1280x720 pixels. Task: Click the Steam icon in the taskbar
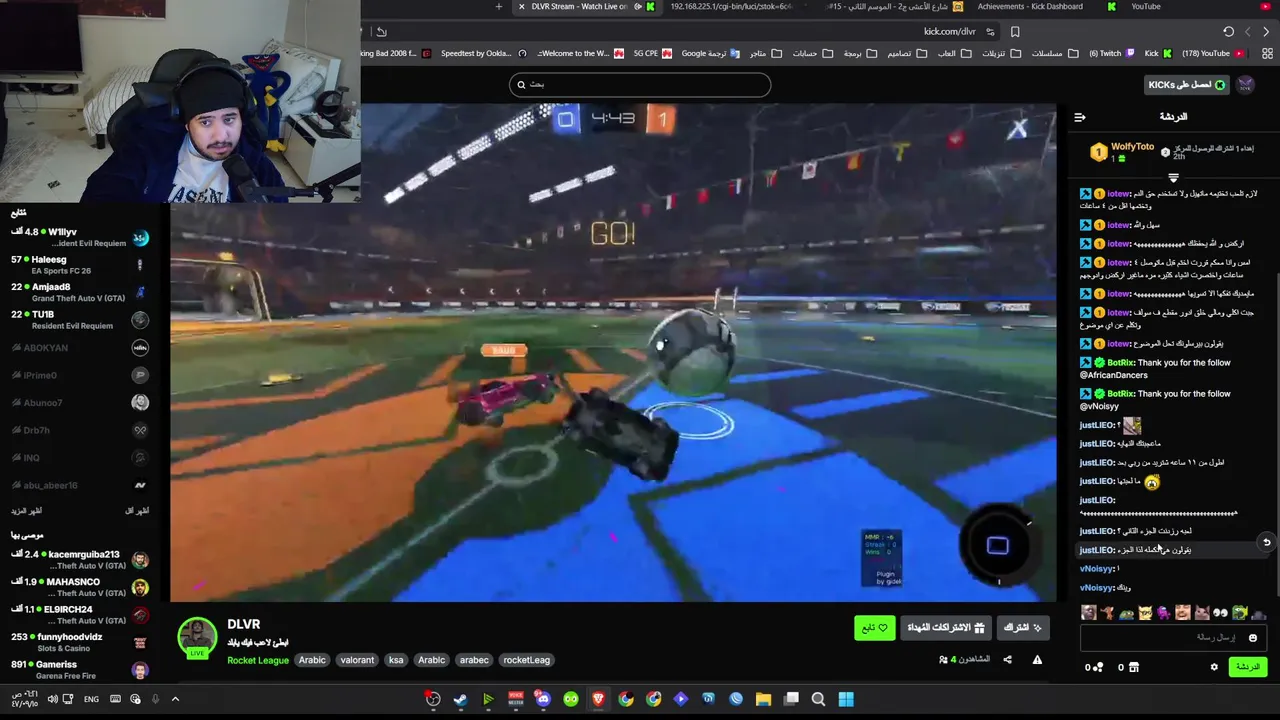click(x=460, y=699)
